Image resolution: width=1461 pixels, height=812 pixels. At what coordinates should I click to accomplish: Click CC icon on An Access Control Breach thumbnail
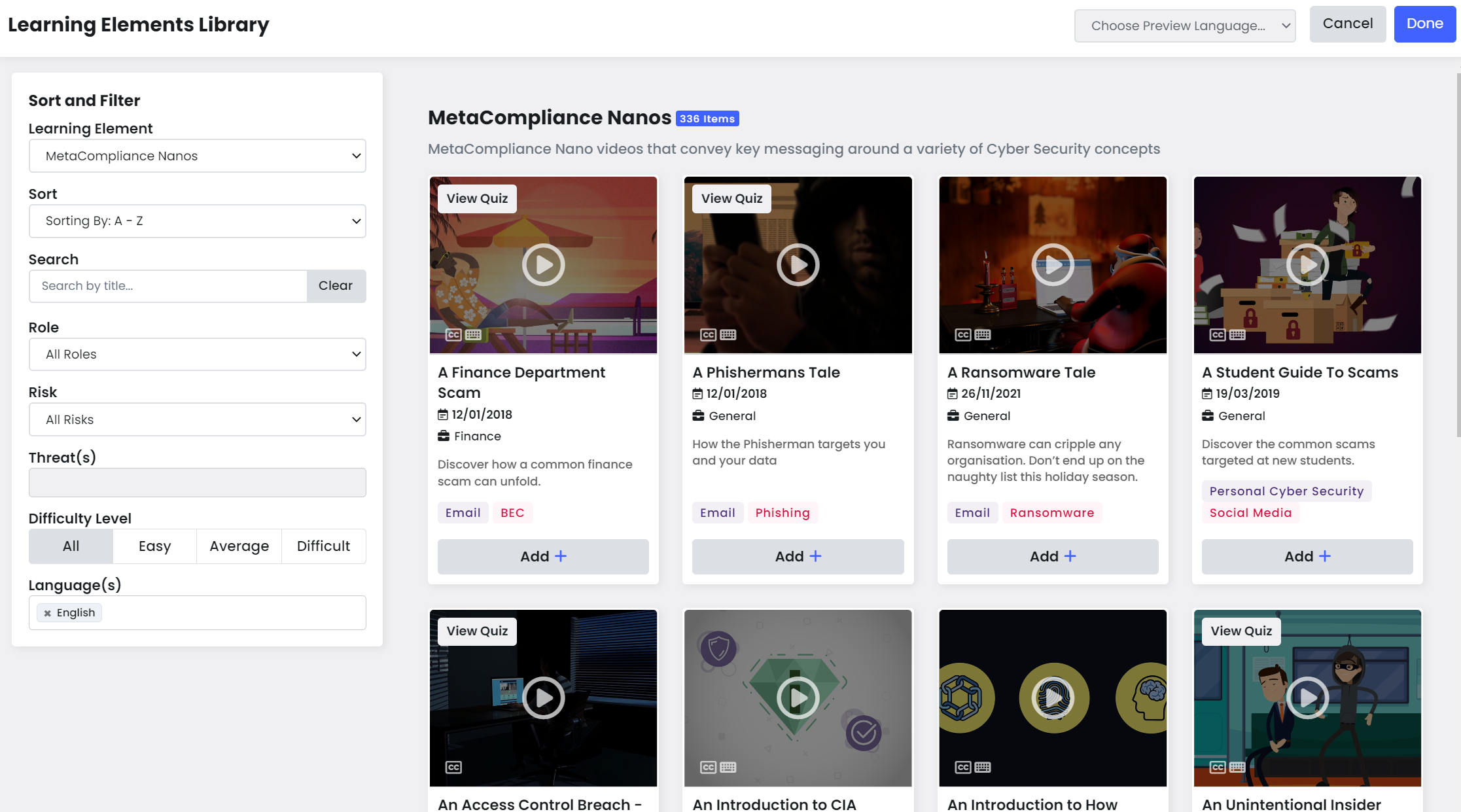(453, 768)
